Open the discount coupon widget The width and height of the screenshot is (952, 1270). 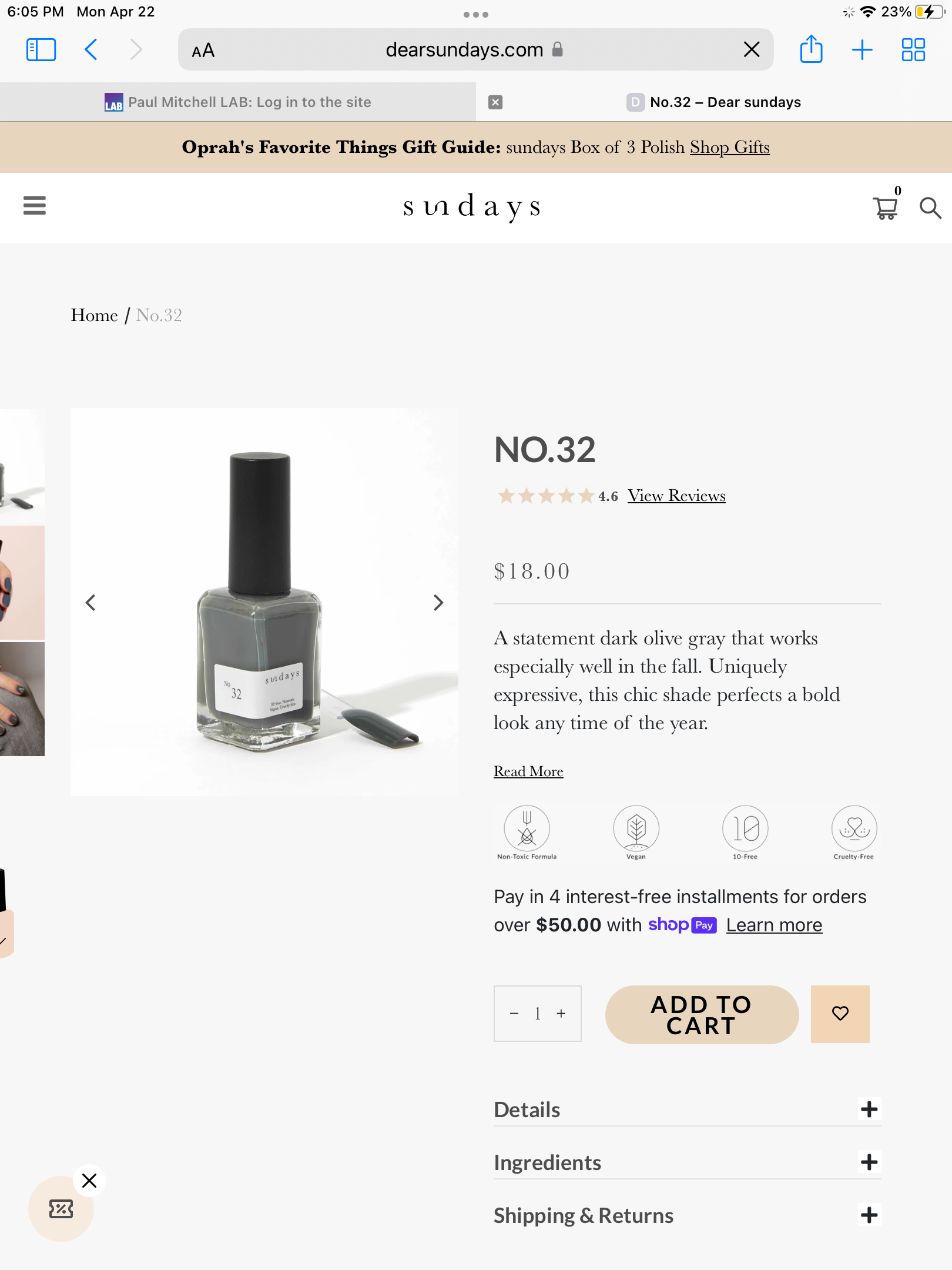(61, 1208)
